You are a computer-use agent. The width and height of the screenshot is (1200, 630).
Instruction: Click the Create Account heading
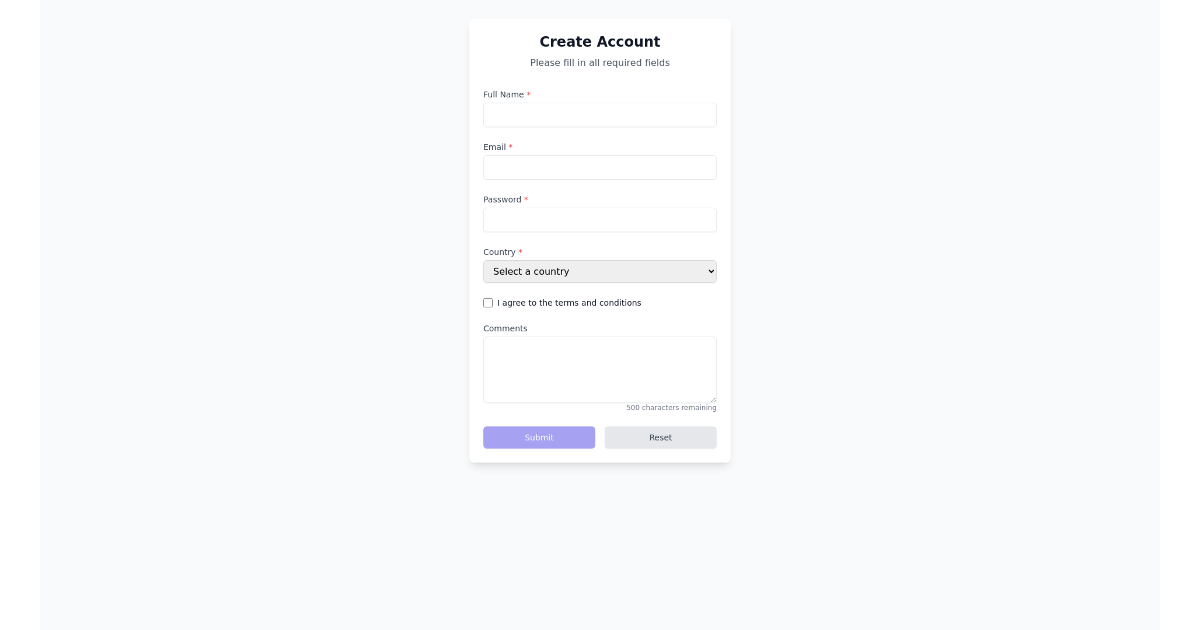(599, 41)
